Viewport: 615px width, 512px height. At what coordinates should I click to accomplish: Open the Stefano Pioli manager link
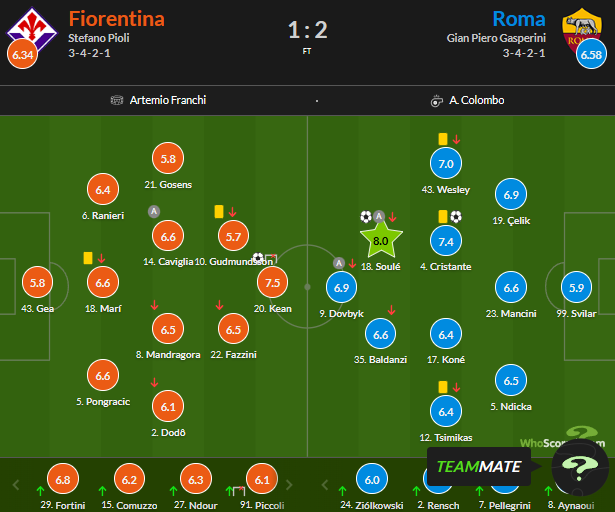click(x=102, y=38)
